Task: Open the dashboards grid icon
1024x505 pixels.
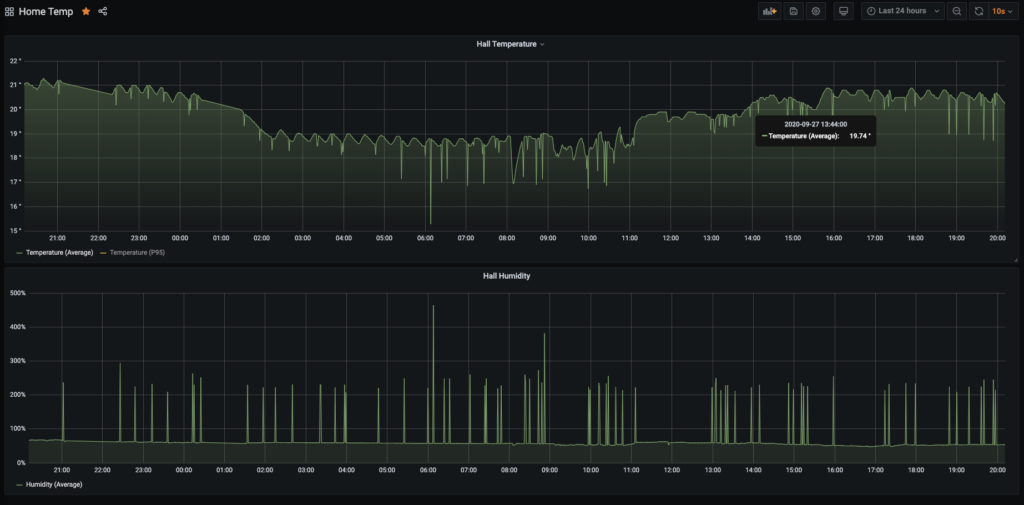Action: point(9,12)
